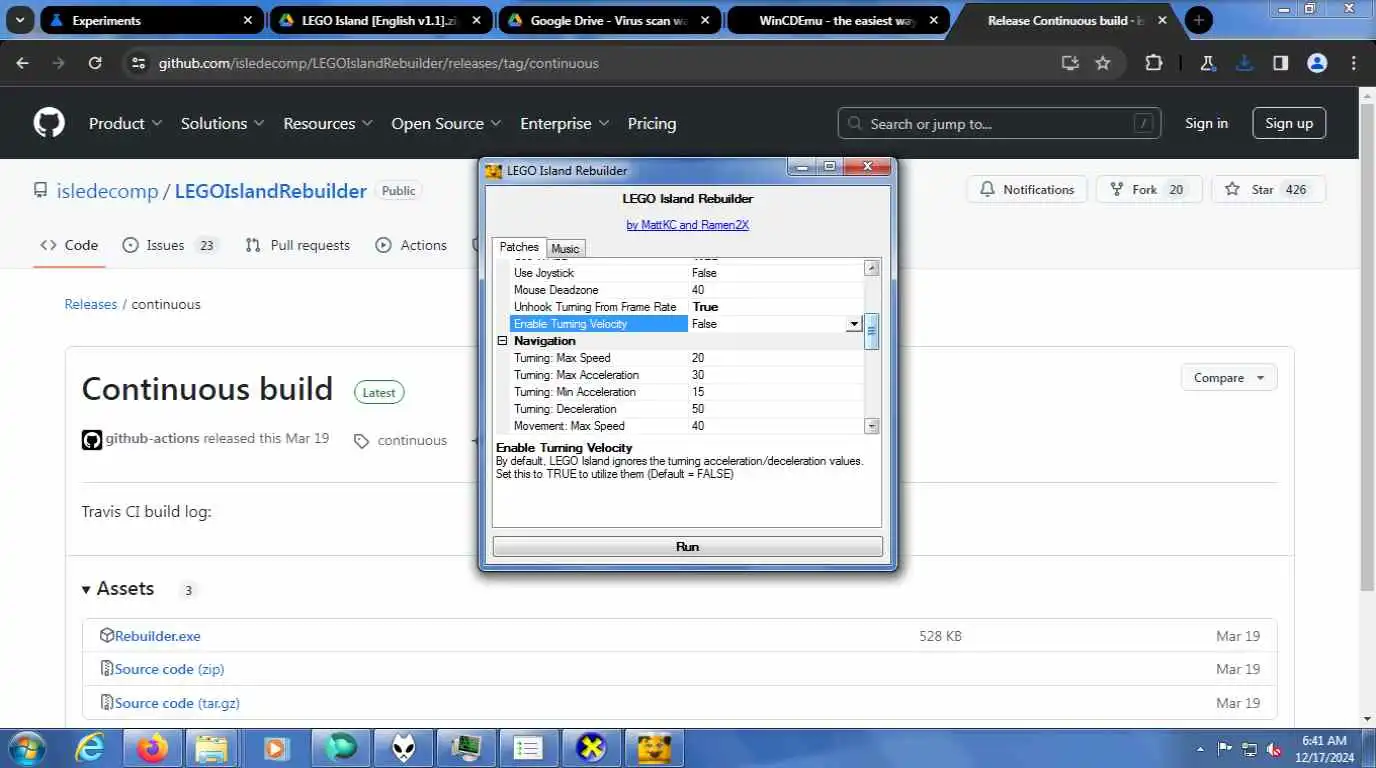
Task: Switch to the Google Drive Virus scan tab
Action: 609,20
